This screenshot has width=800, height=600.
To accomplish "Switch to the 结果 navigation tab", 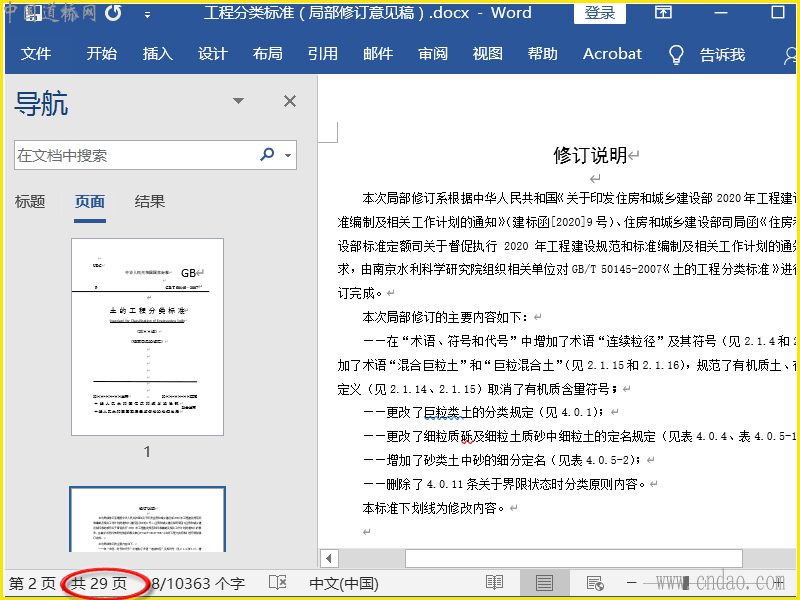I will click(x=150, y=202).
